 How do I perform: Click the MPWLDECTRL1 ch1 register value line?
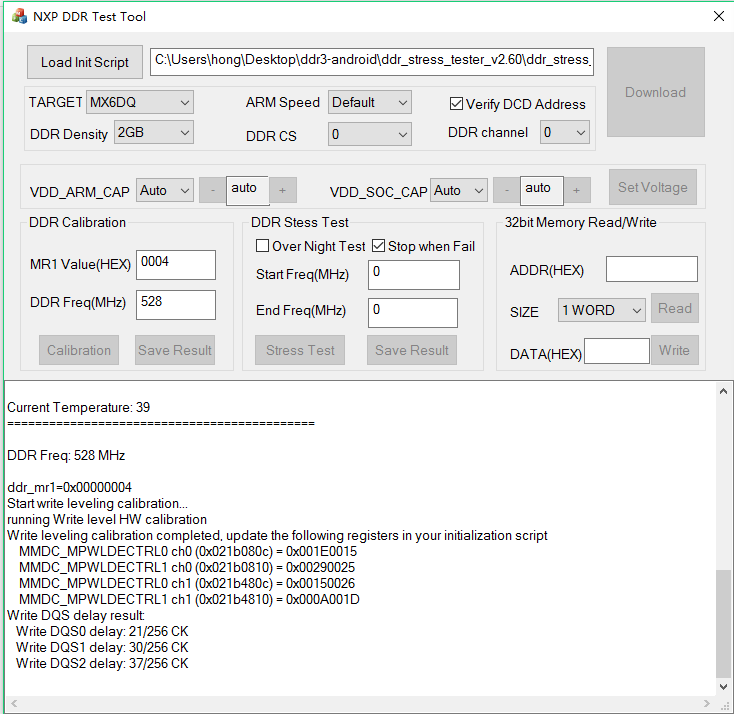click(x=189, y=599)
